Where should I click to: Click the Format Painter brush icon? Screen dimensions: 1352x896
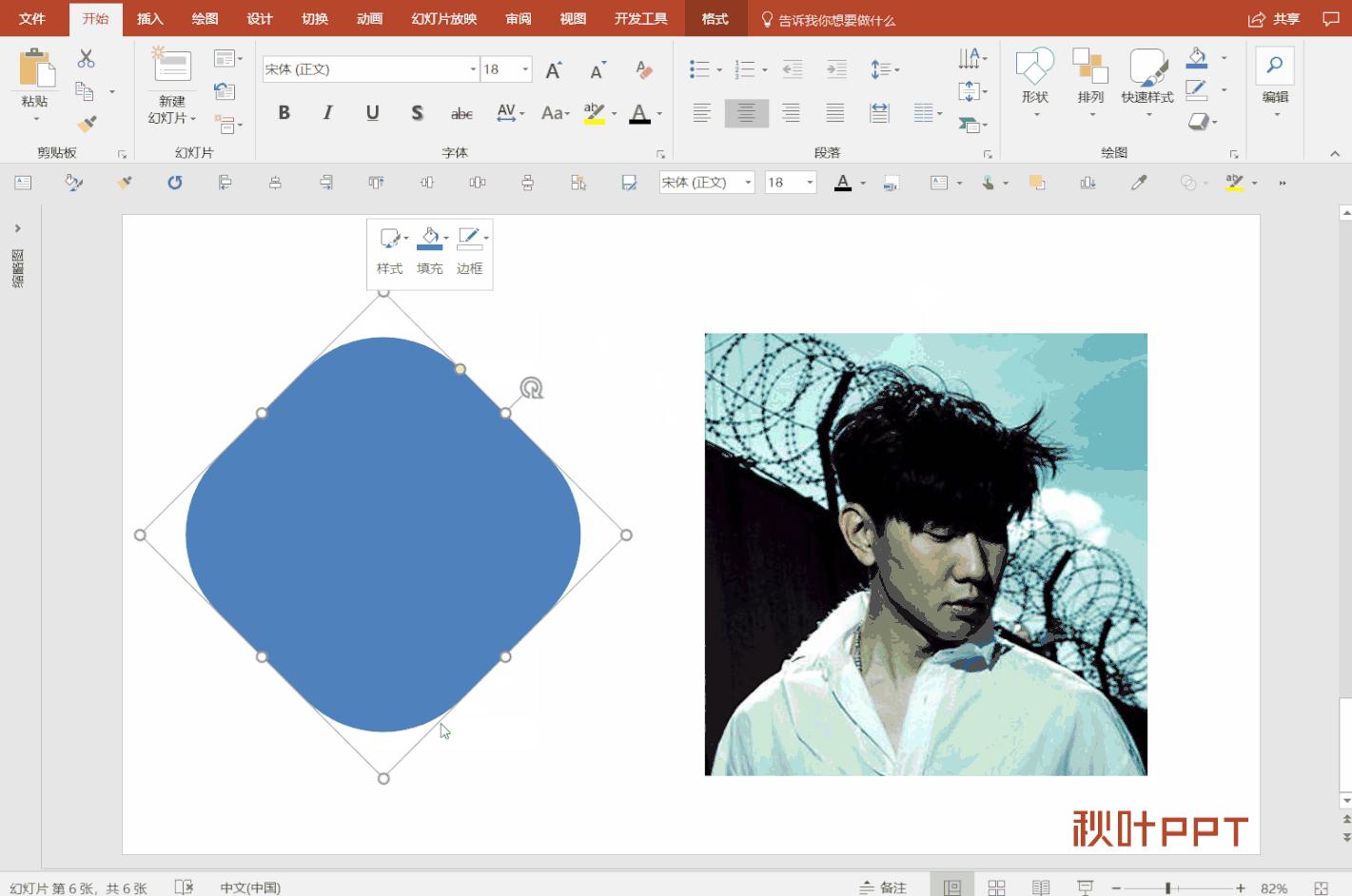click(87, 124)
